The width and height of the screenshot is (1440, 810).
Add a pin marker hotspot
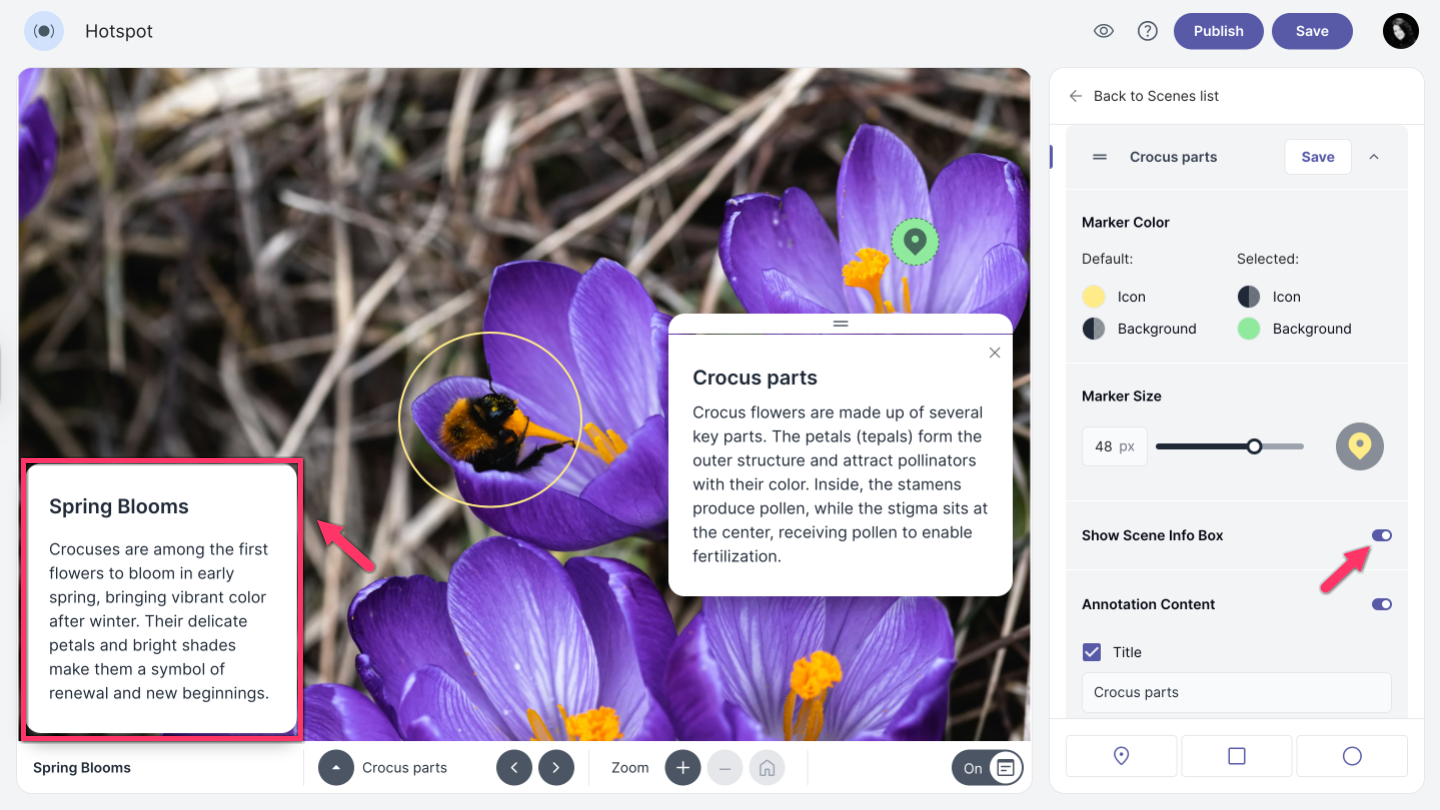click(1121, 756)
